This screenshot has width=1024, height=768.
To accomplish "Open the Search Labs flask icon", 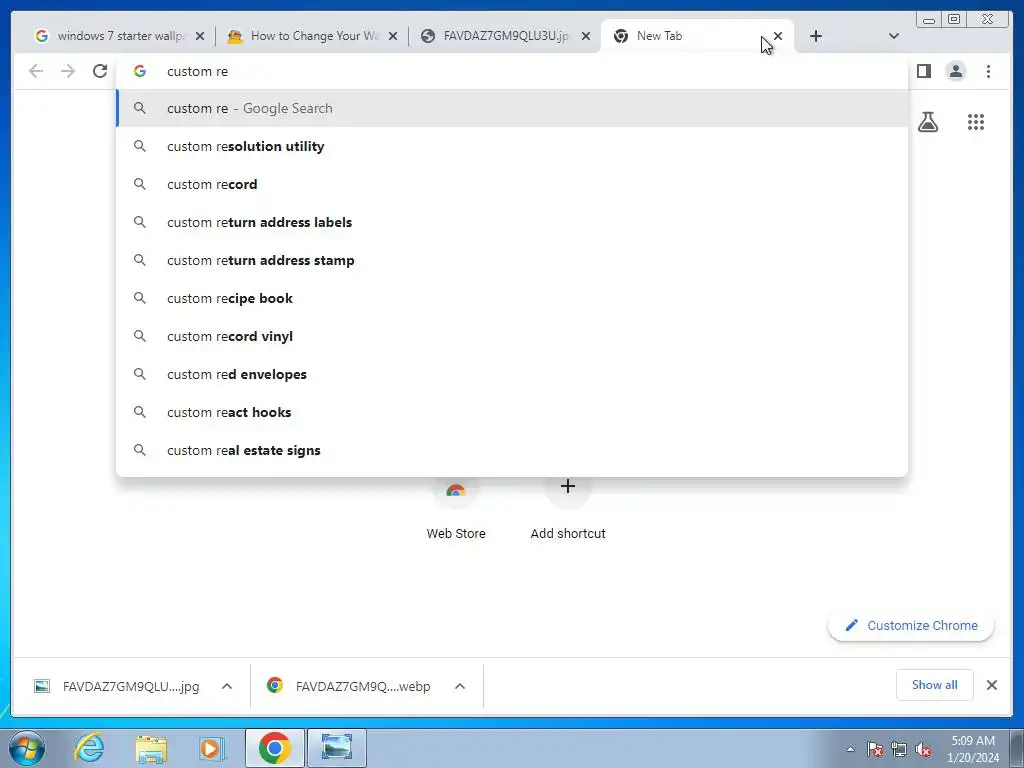I will click(x=927, y=121).
